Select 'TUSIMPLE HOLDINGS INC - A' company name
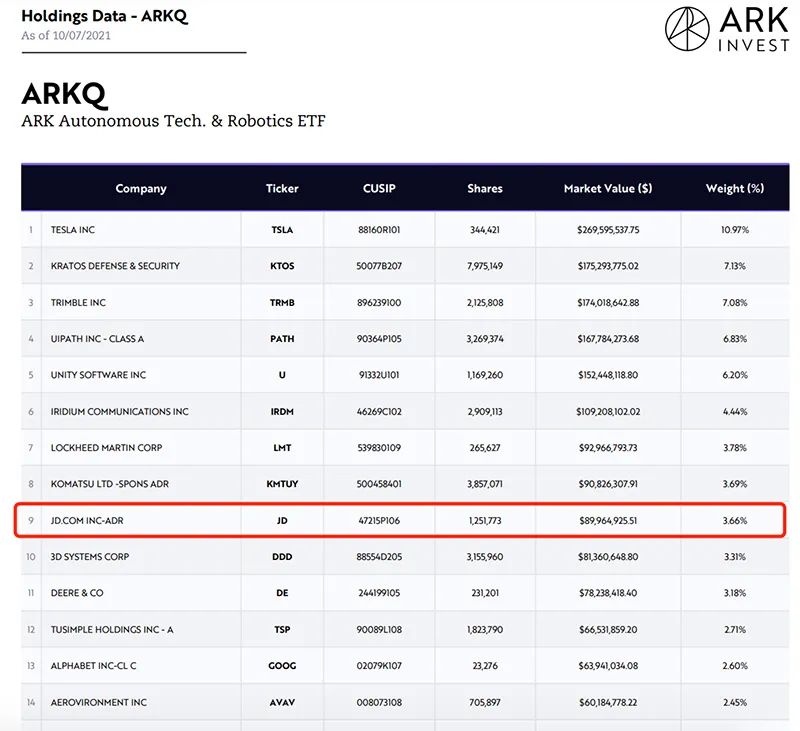The image size is (800, 731). 112,630
